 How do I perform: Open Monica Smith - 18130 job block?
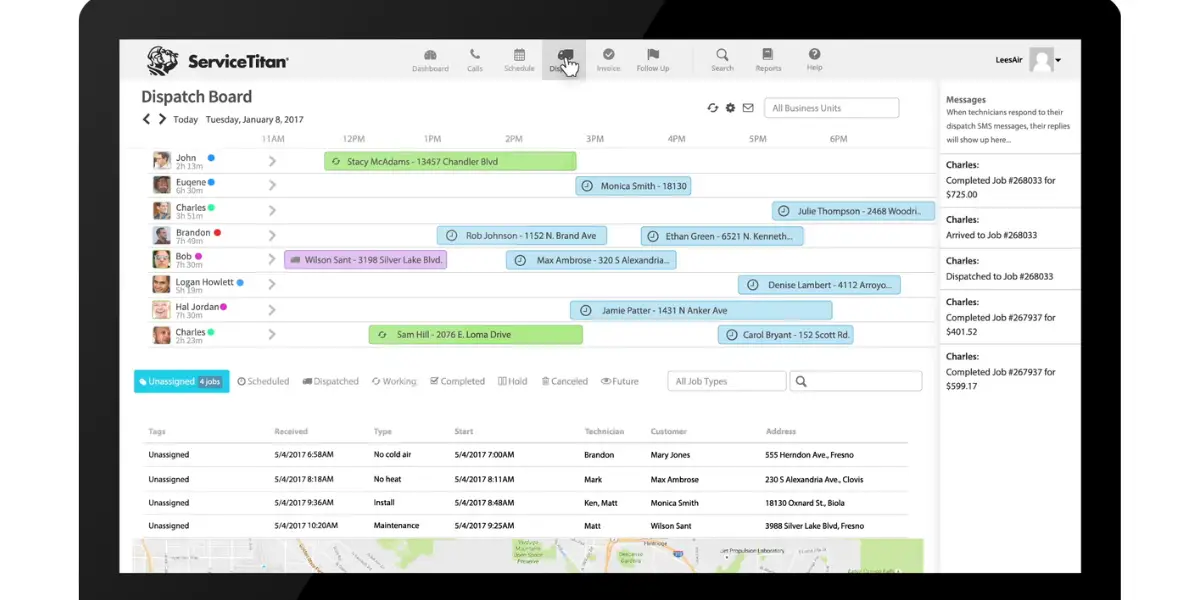[633, 186]
